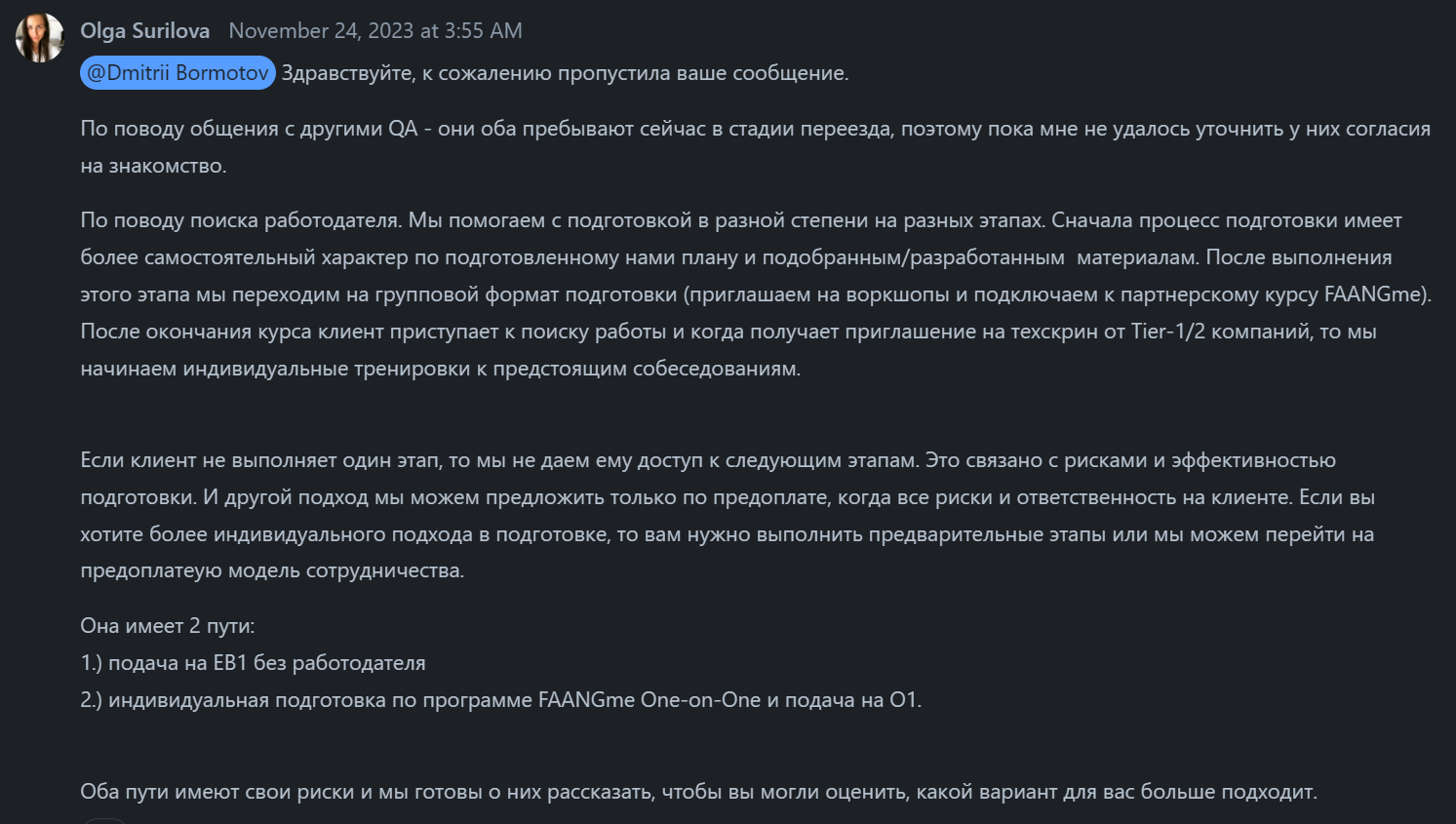Click the word FAANGme in the group-format sentence
The height and width of the screenshot is (824, 1456).
1374,294
